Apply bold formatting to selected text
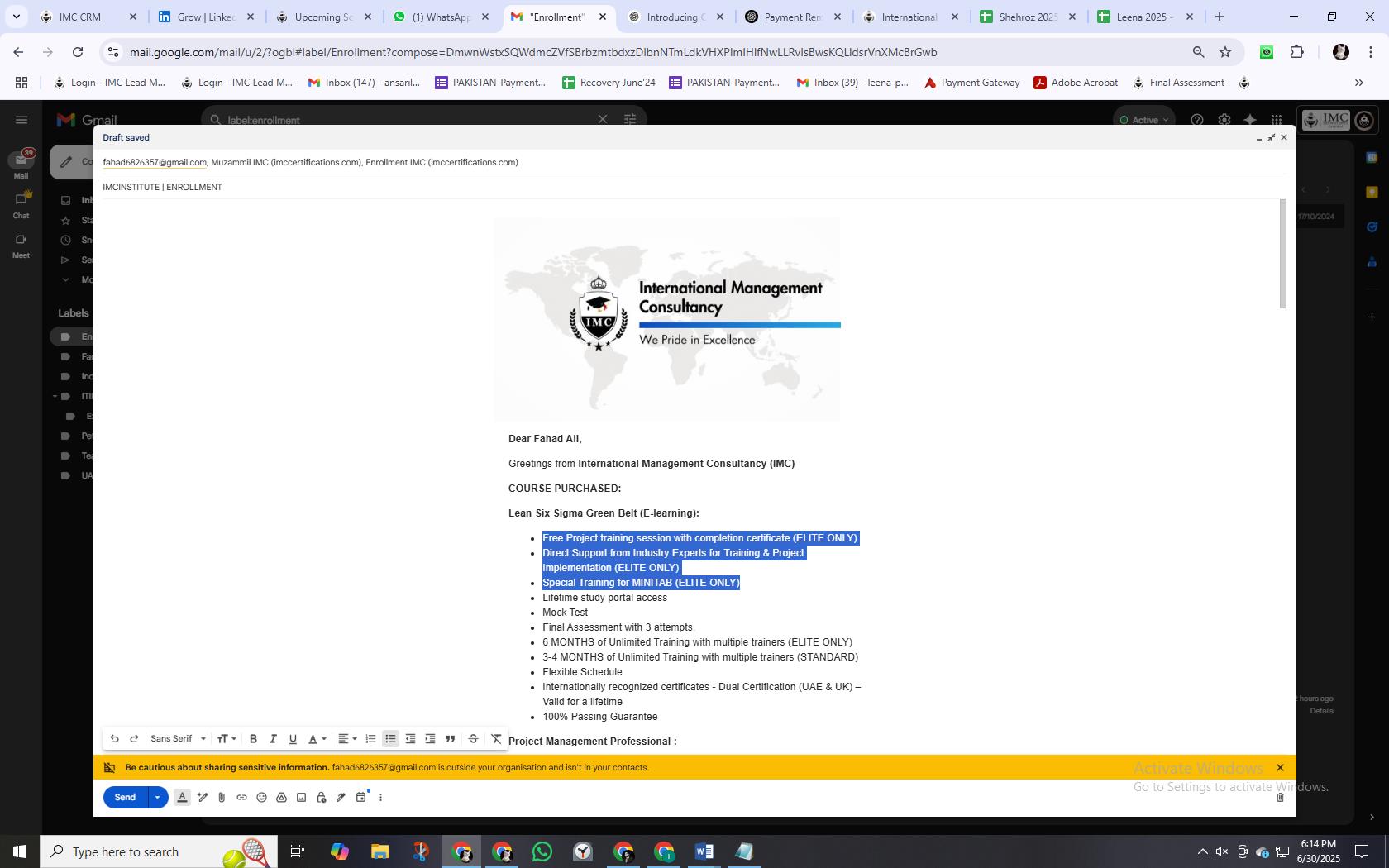 [253, 739]
